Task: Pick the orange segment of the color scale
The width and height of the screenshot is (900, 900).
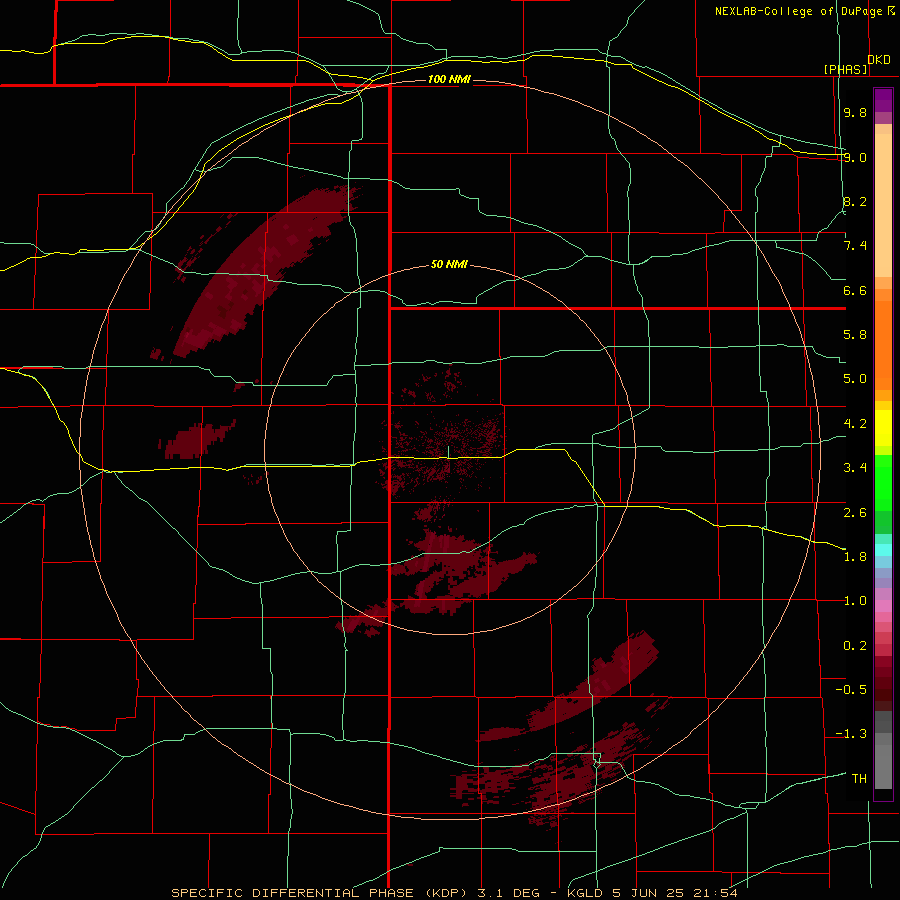Action: tap(883, 346)
